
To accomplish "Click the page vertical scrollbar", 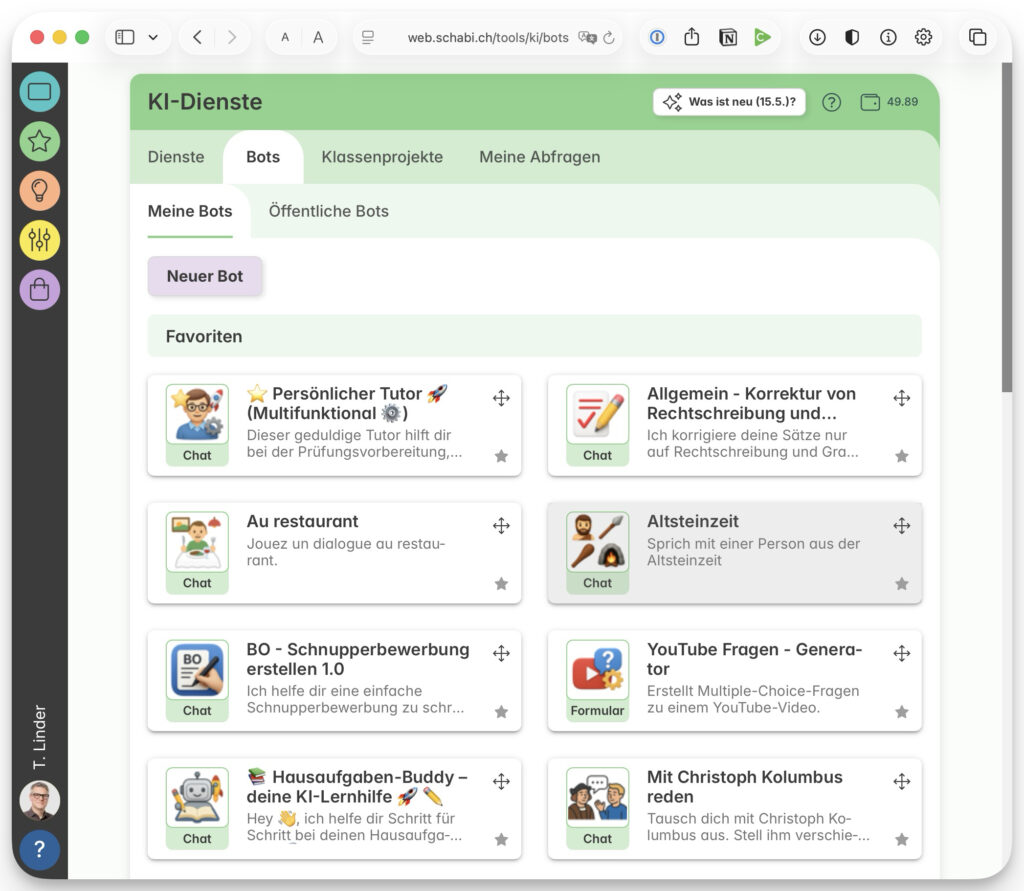I will coord(1006,229).
